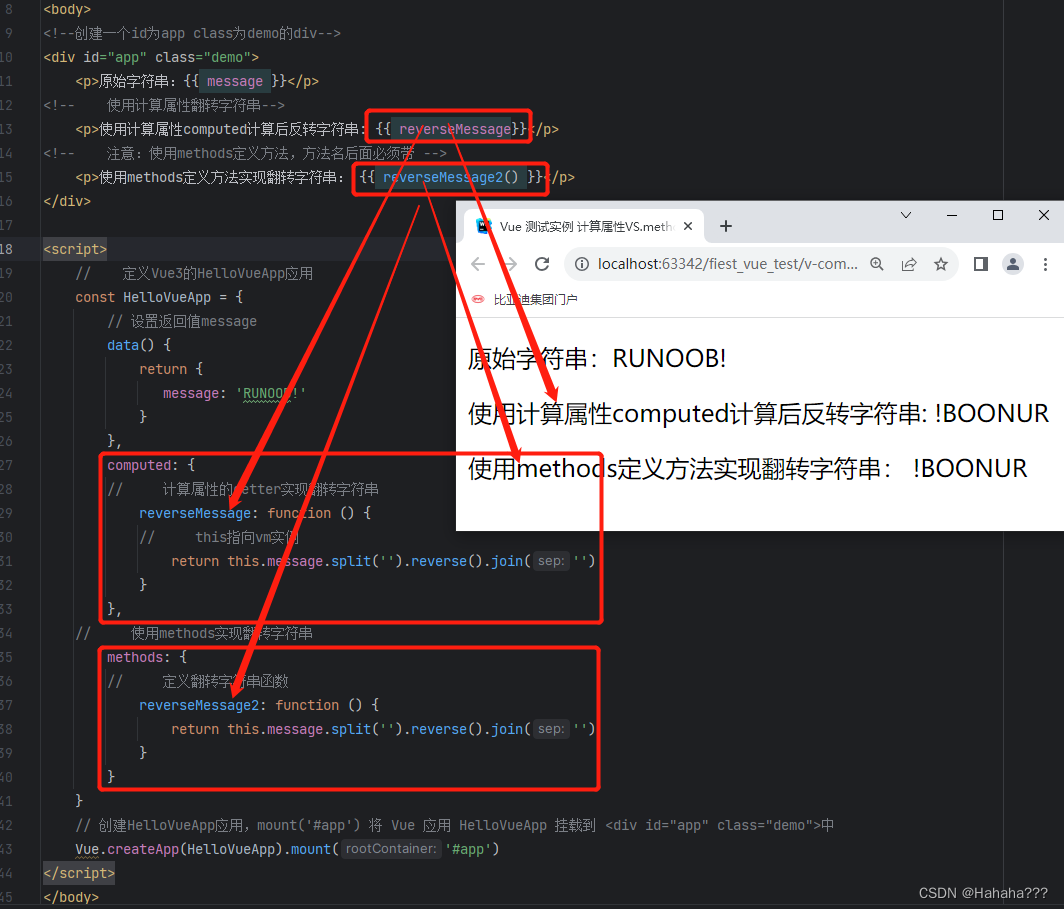Click the opening <script> tag in editor
Viewport: 1064px width, 909px height.
(x=75, y=249)
